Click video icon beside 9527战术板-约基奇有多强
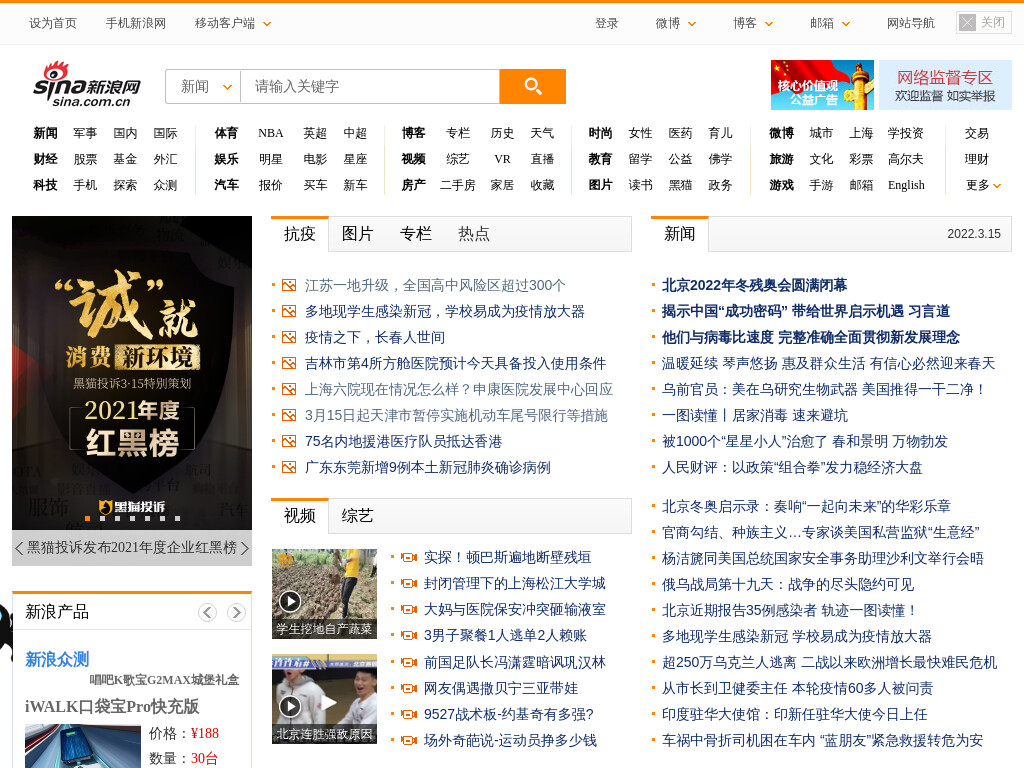The image size is (1024, 768). pos(409,714)
